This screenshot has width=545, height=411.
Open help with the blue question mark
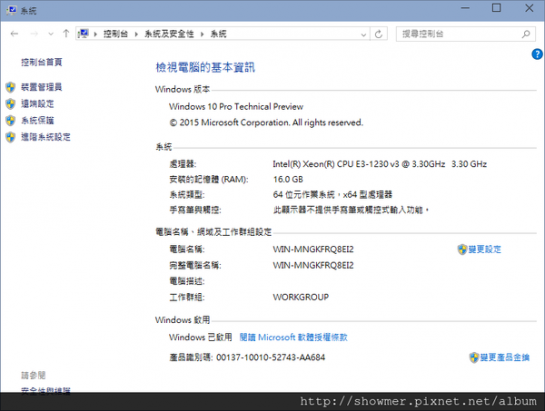pos(537,54)
